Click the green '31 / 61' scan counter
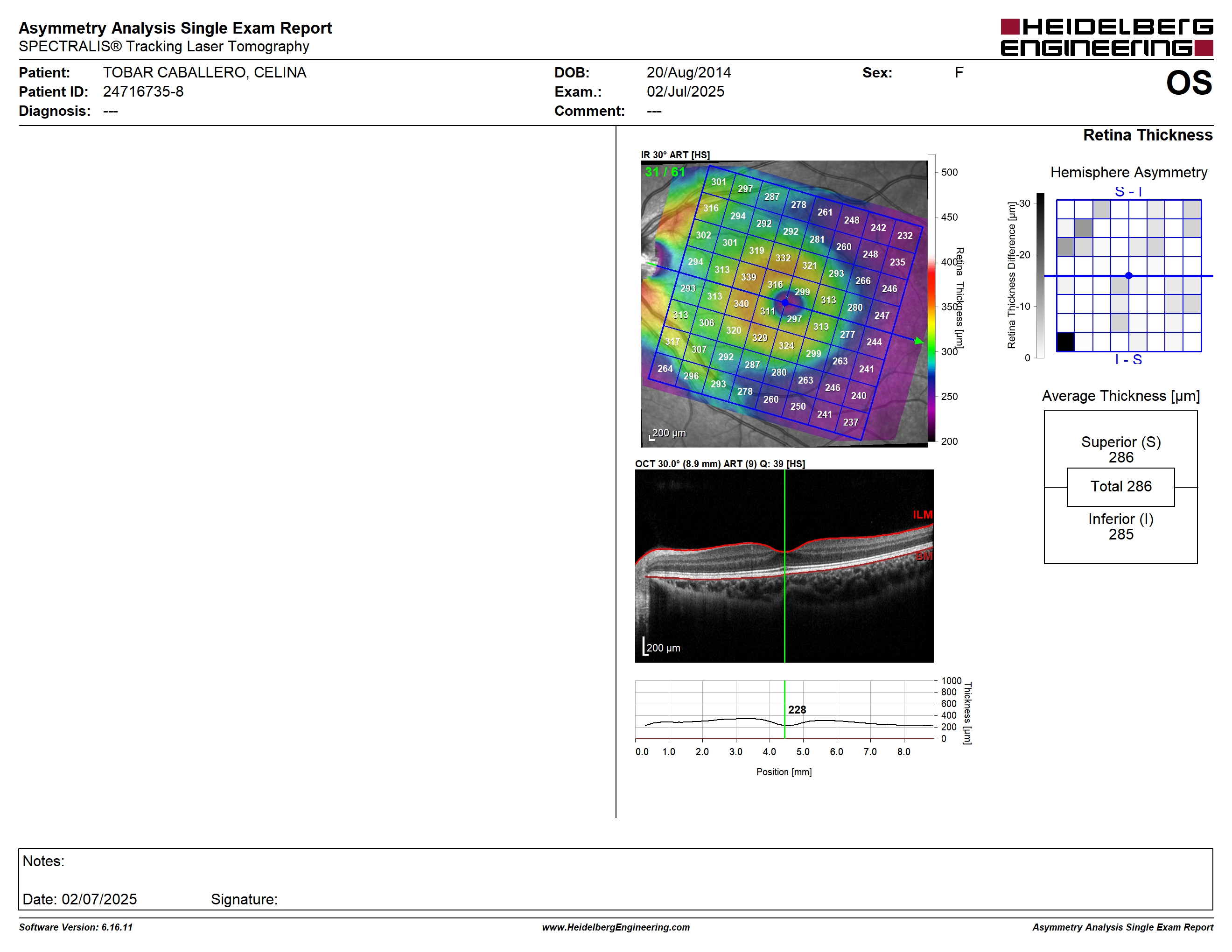This screenshot has width=1232, height=952. 665,172
